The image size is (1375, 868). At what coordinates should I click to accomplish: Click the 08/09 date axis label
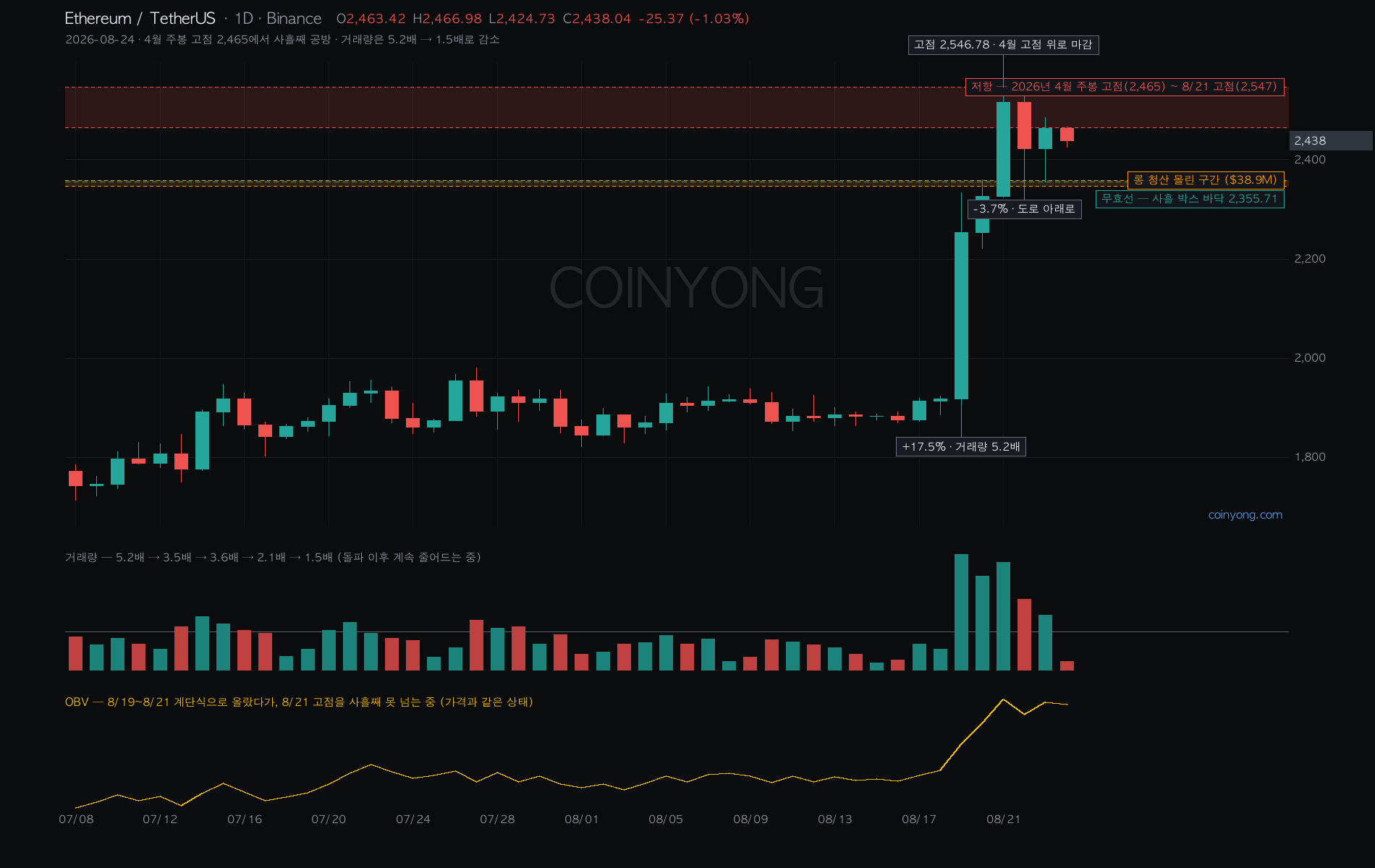click(x=750, y=819)
